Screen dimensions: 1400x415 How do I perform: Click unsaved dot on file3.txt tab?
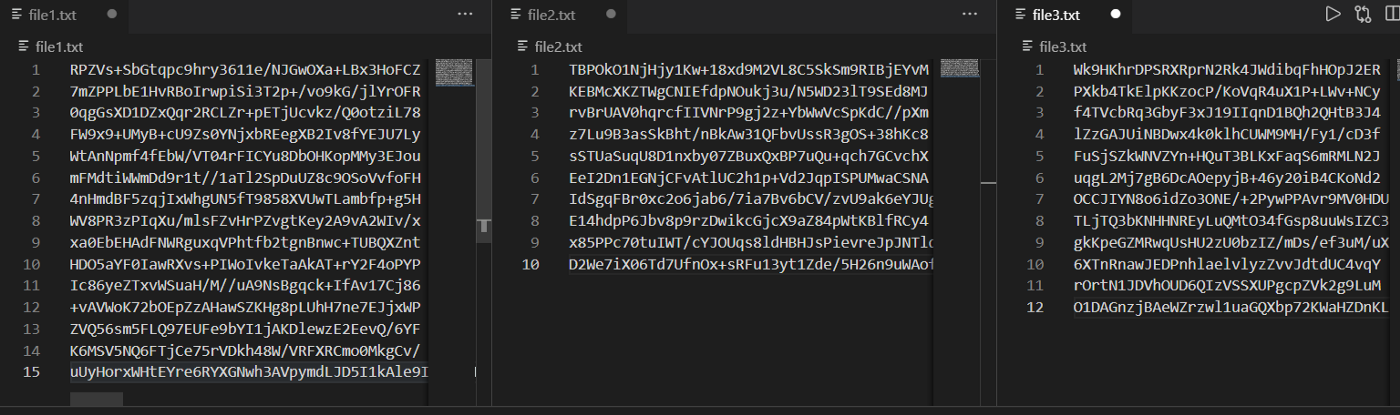(1115, 15)
